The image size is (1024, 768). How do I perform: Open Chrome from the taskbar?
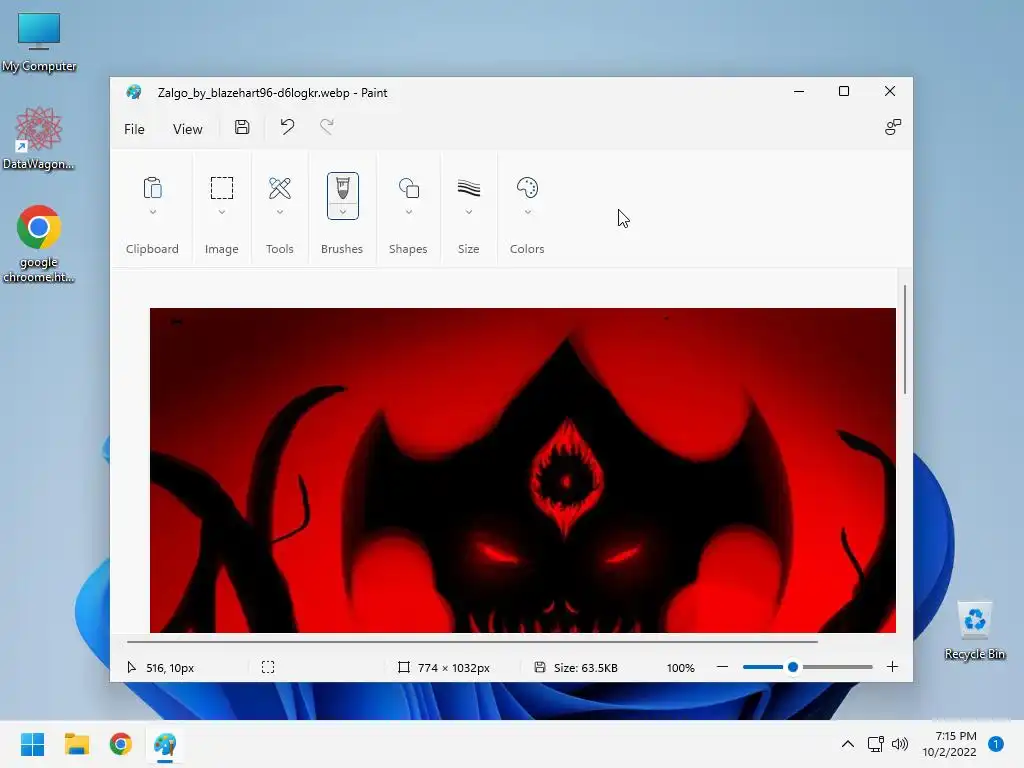(121, 744)
